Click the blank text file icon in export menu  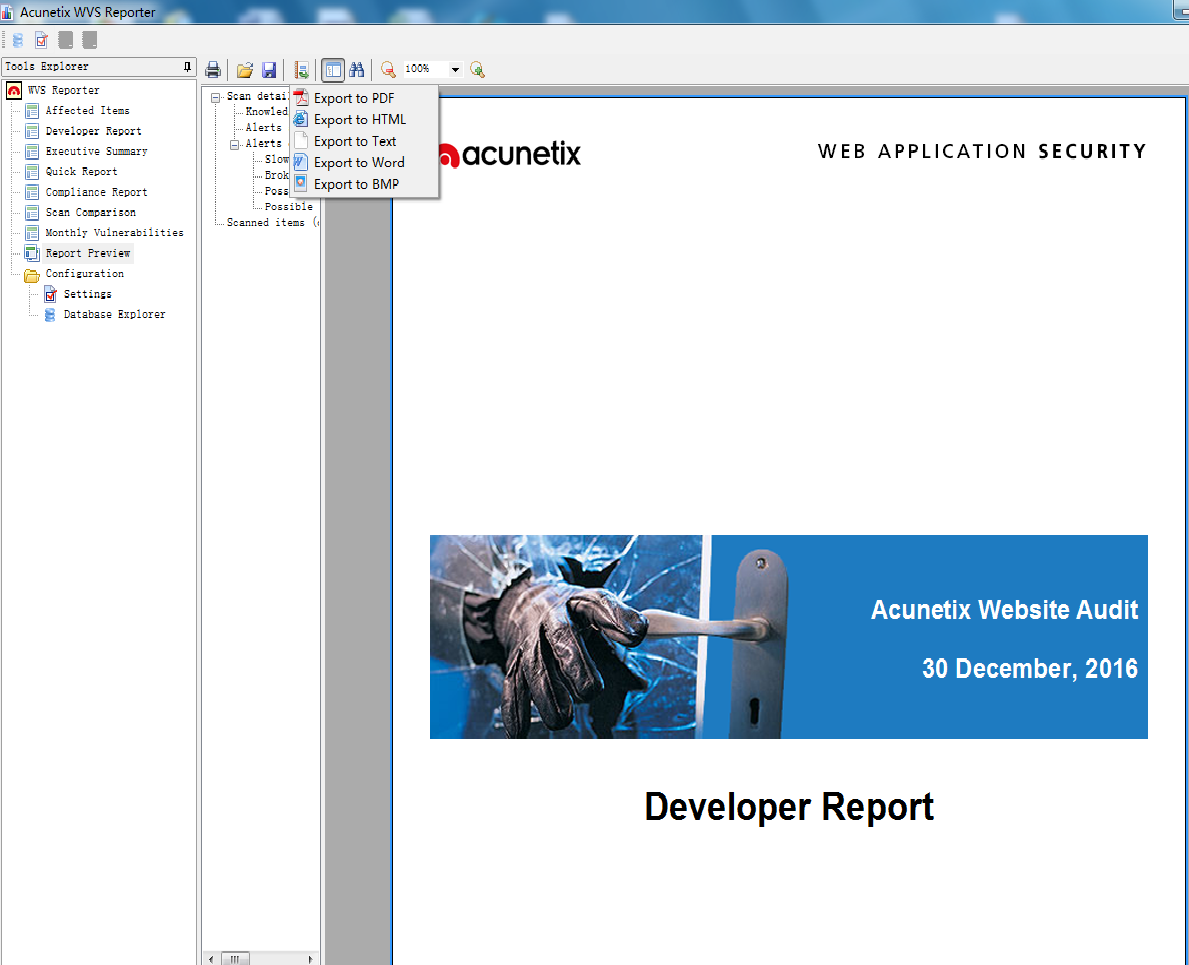[301, 140]
